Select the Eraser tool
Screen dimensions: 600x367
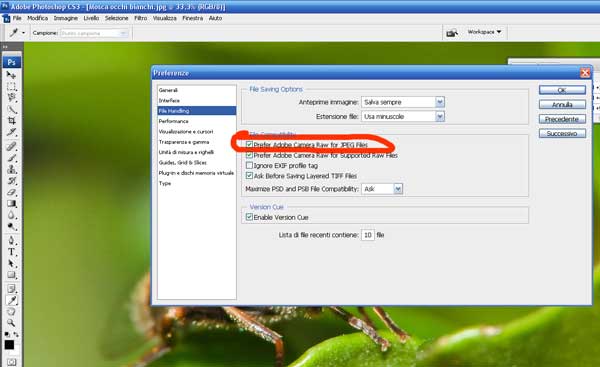(11, 192)
